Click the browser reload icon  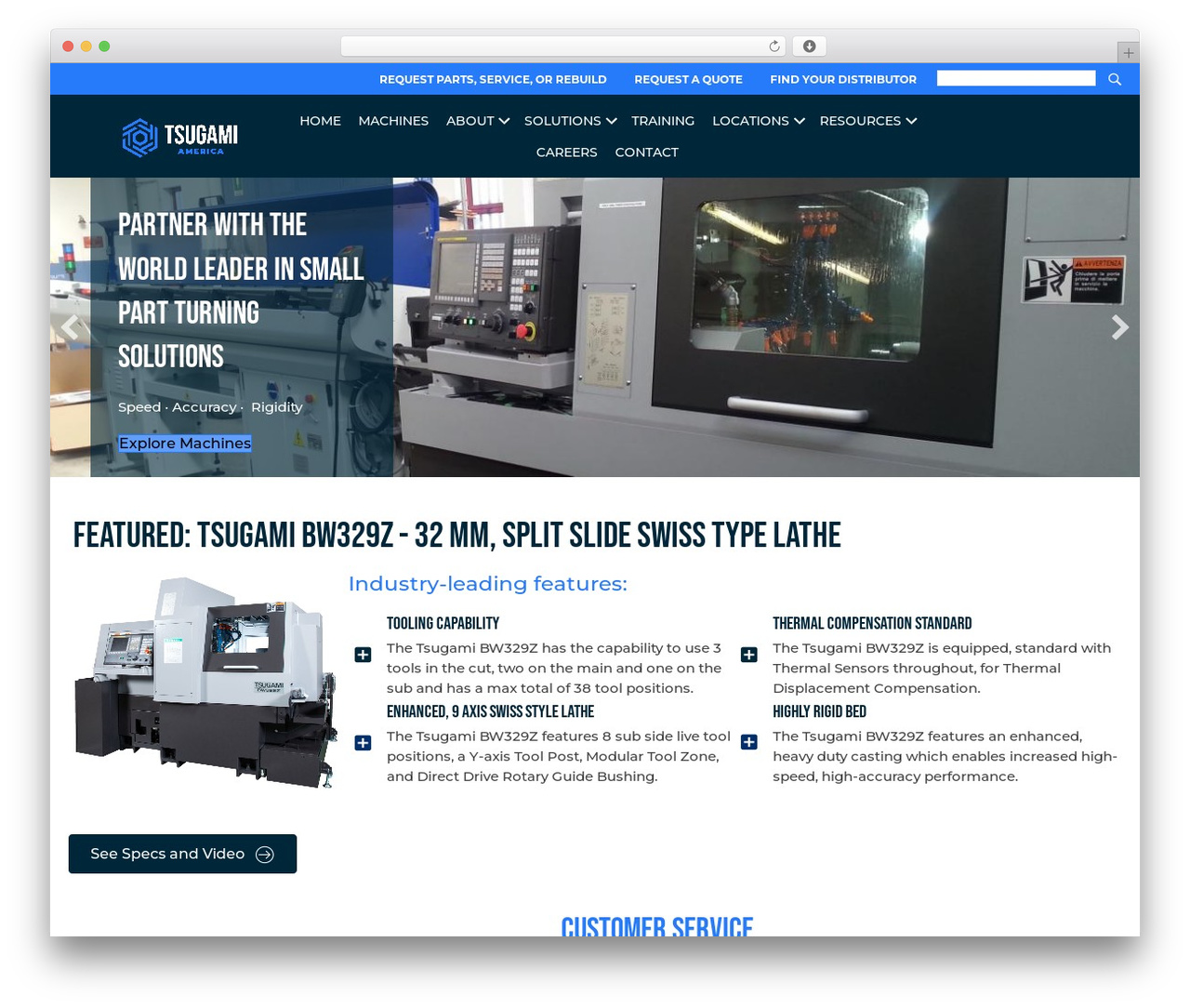click(x=774, y=46)
